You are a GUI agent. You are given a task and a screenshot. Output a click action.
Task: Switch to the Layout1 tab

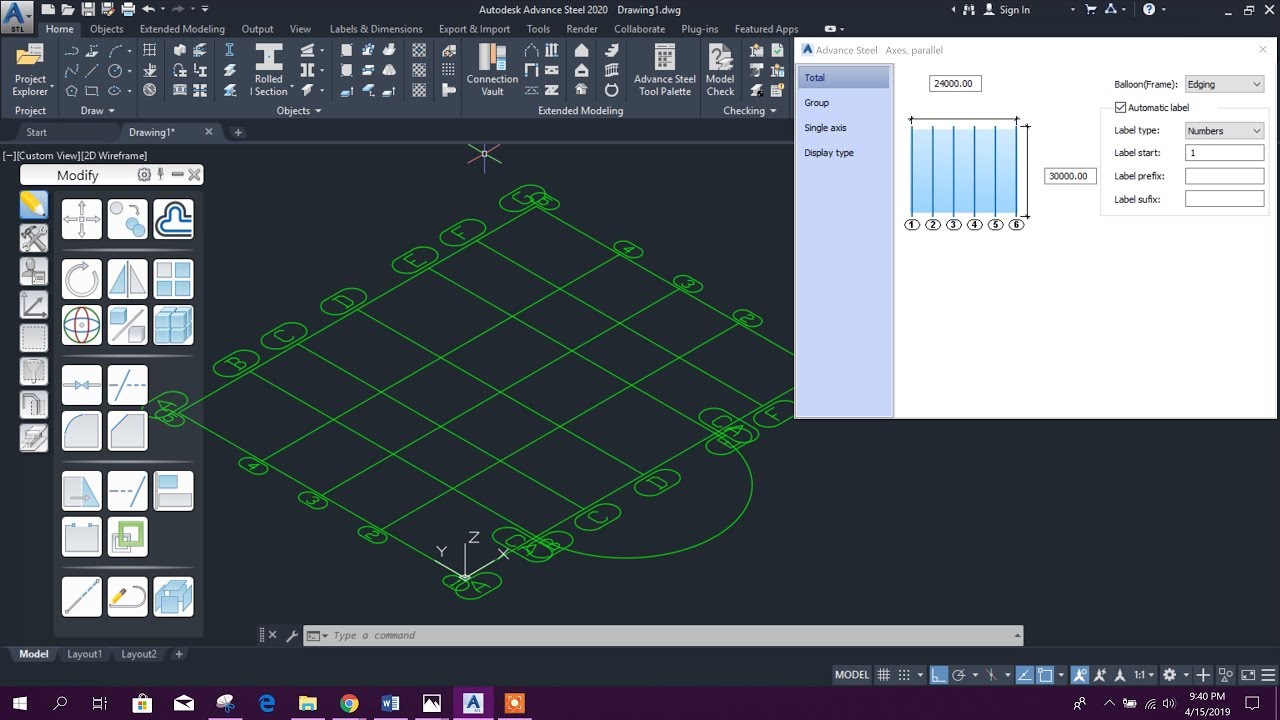pyautogui.click(x=84, y=653)
